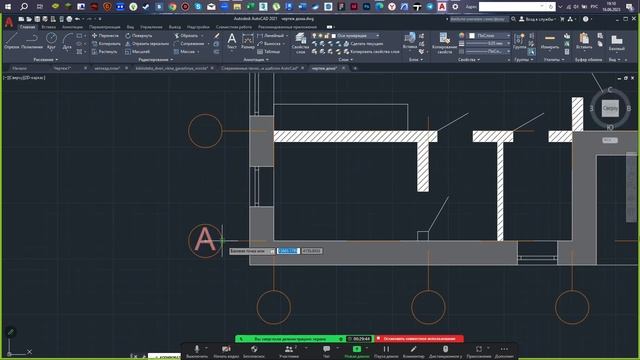This screenshot has width=640, height=360.
Task: Open the Вид ribbon tab
Action: [x=130, y=27]
